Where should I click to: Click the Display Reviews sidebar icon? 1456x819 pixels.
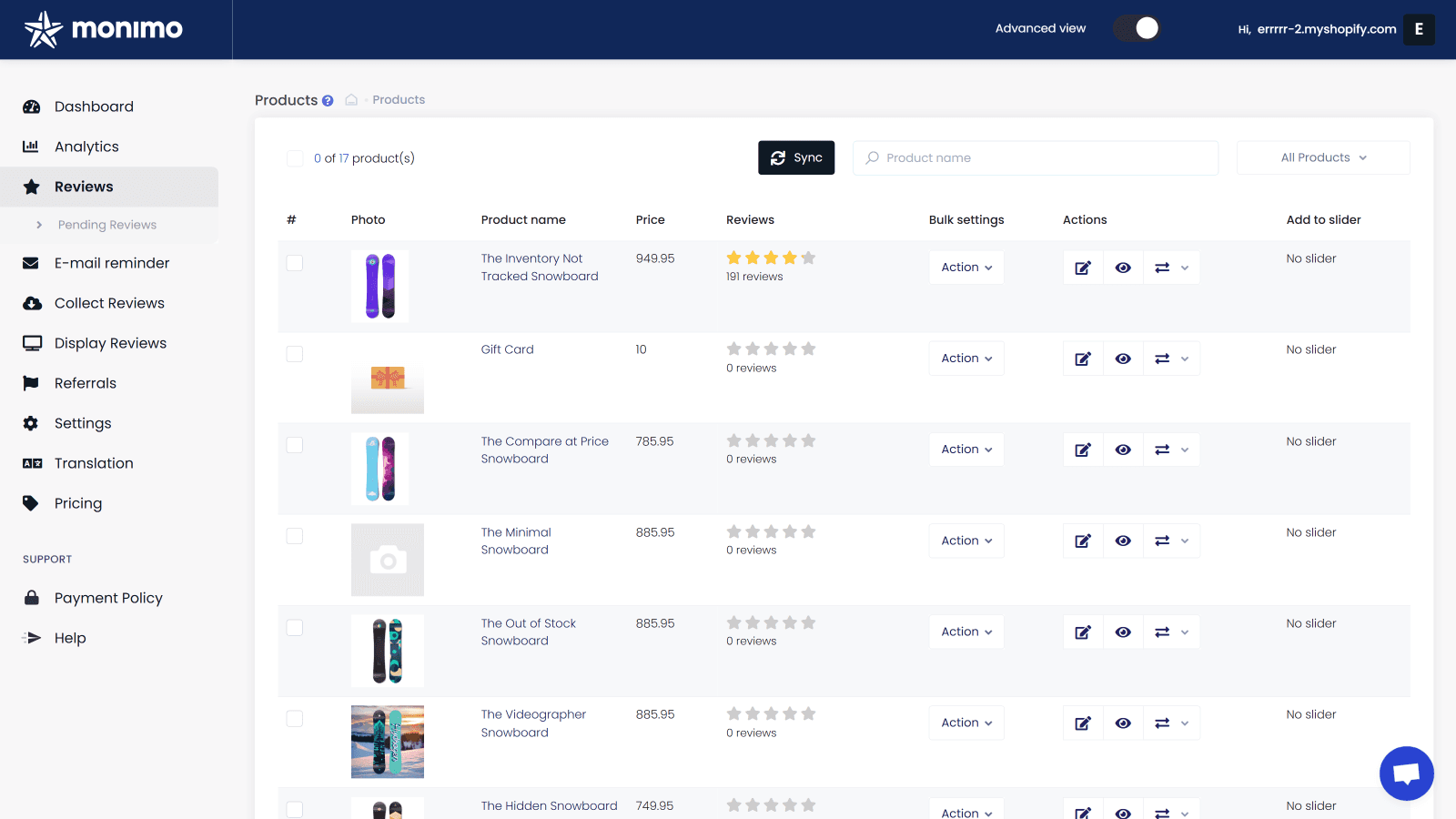[33, 343]
